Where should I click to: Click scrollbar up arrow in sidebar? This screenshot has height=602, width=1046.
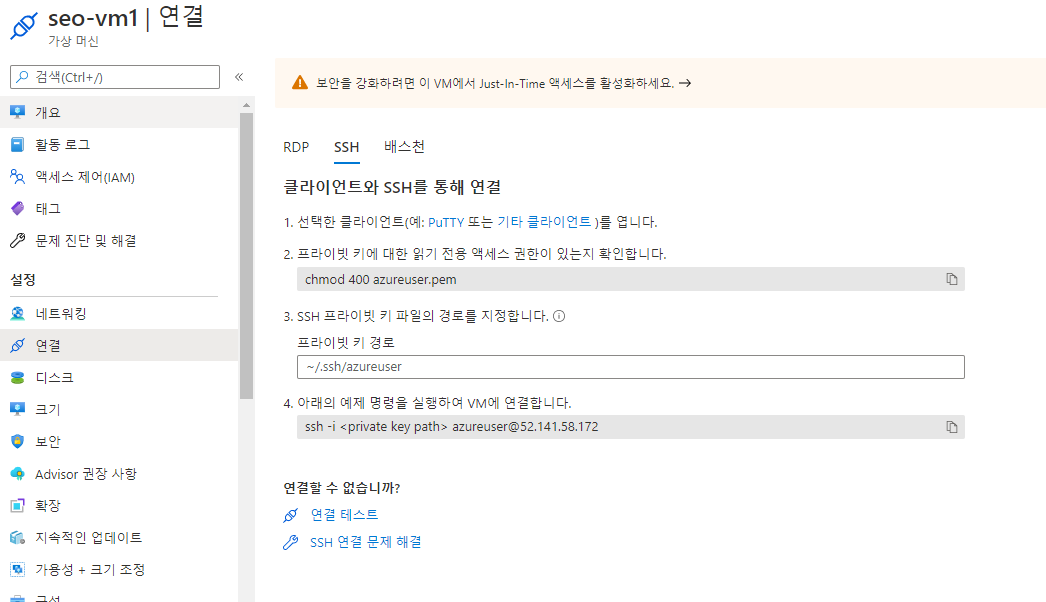coord(246,105)
